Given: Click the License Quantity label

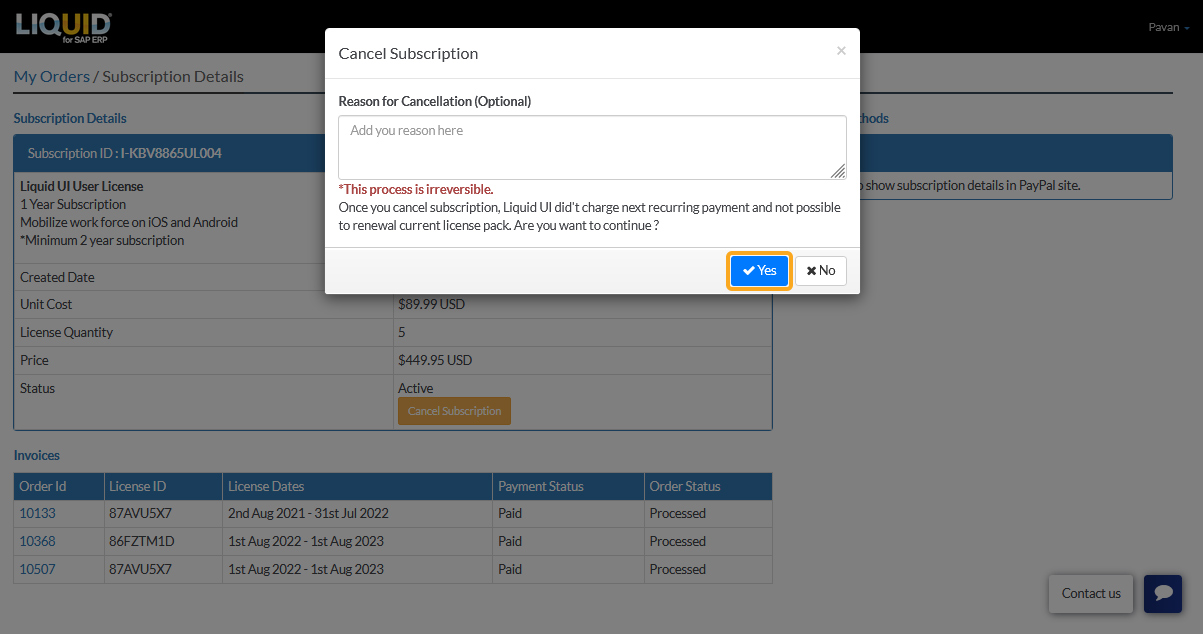Looking at the screenshot, I should (x=67, y=332).
